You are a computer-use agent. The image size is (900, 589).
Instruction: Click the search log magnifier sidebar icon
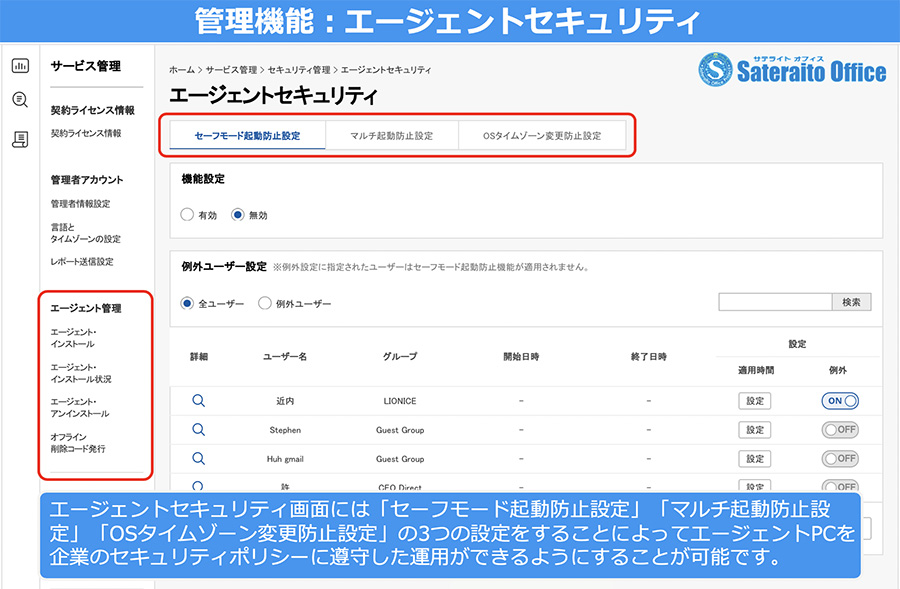pyautogui.click(x=20, y=100)
